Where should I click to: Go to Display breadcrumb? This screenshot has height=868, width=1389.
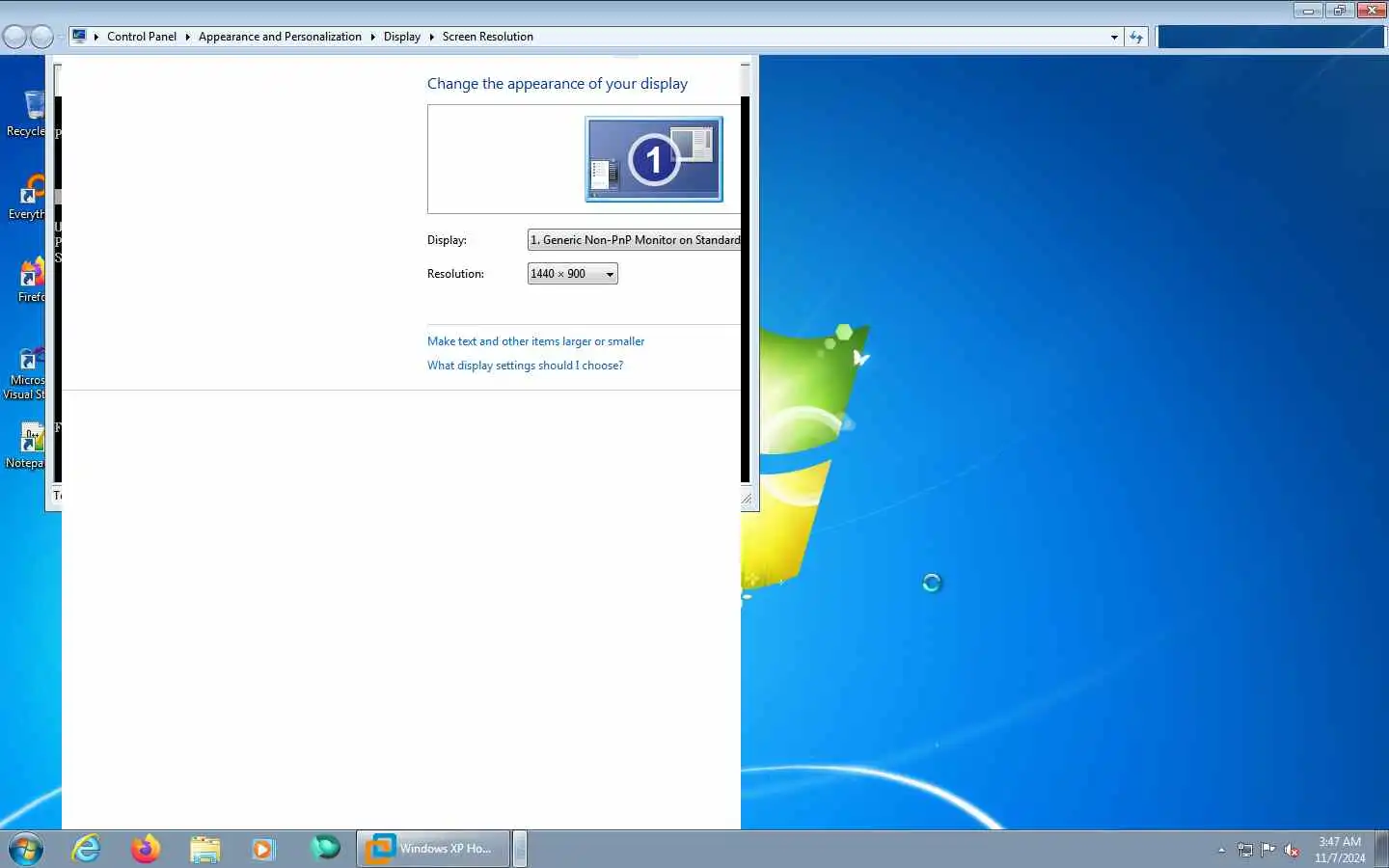click(x=402, y=37)
